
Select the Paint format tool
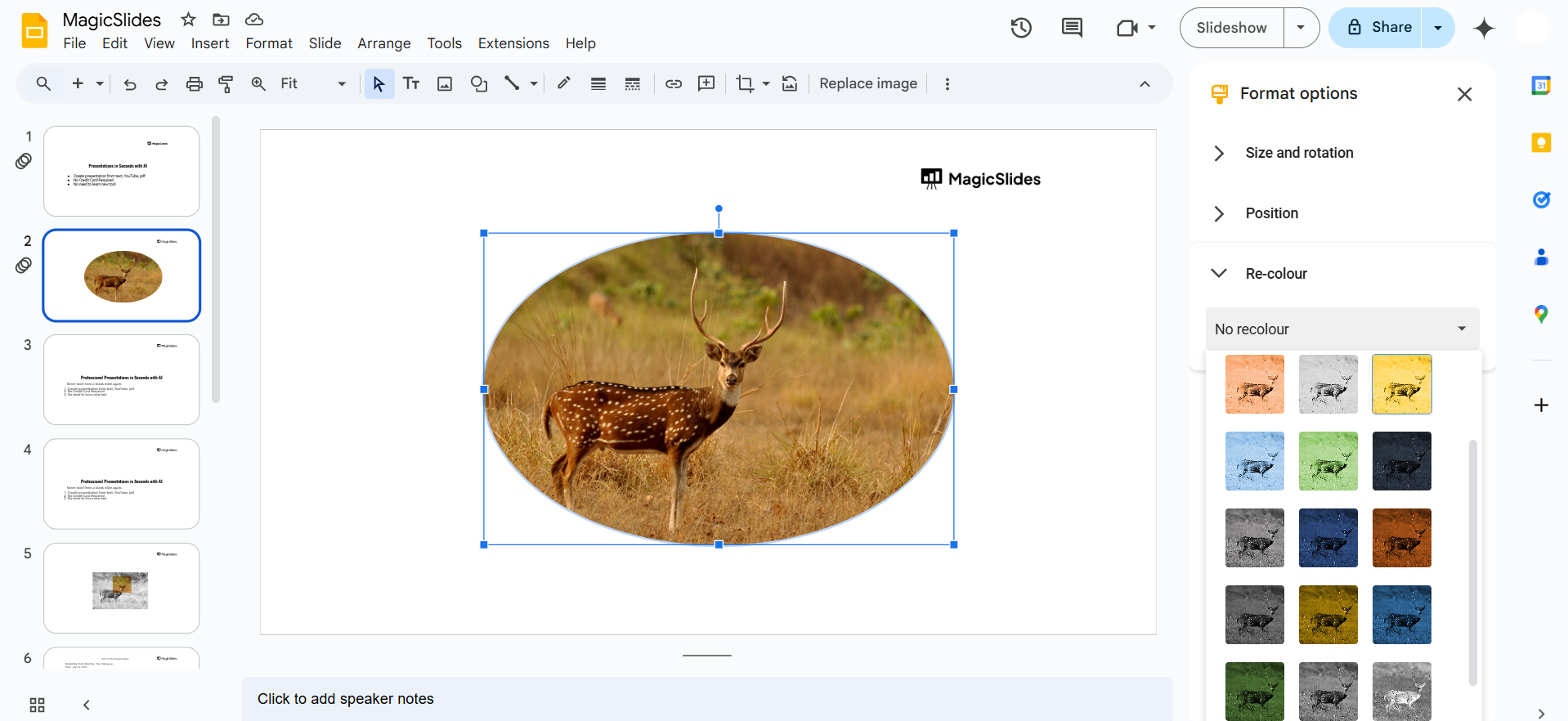(x=226, y=84)
